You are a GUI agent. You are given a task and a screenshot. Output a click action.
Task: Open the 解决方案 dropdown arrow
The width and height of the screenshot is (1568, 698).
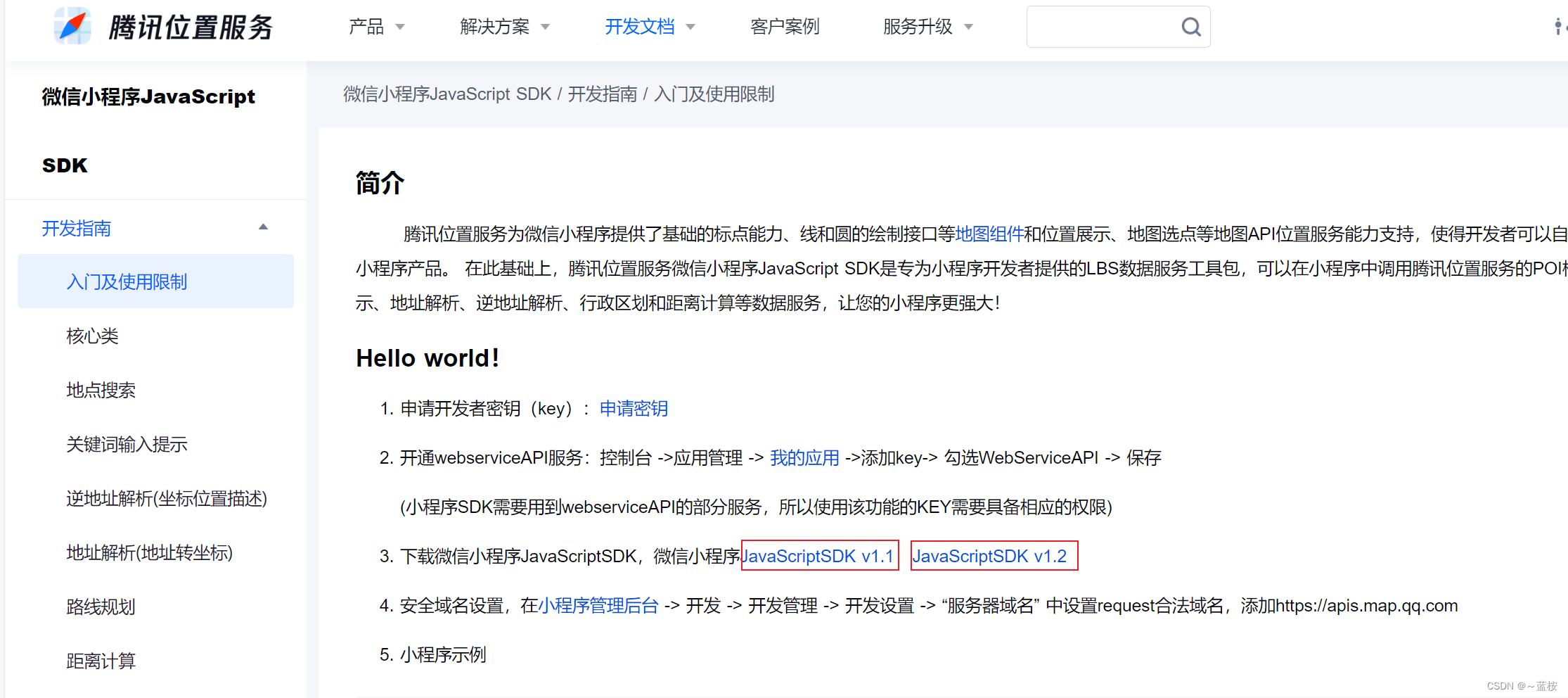(x=545, y=27)
